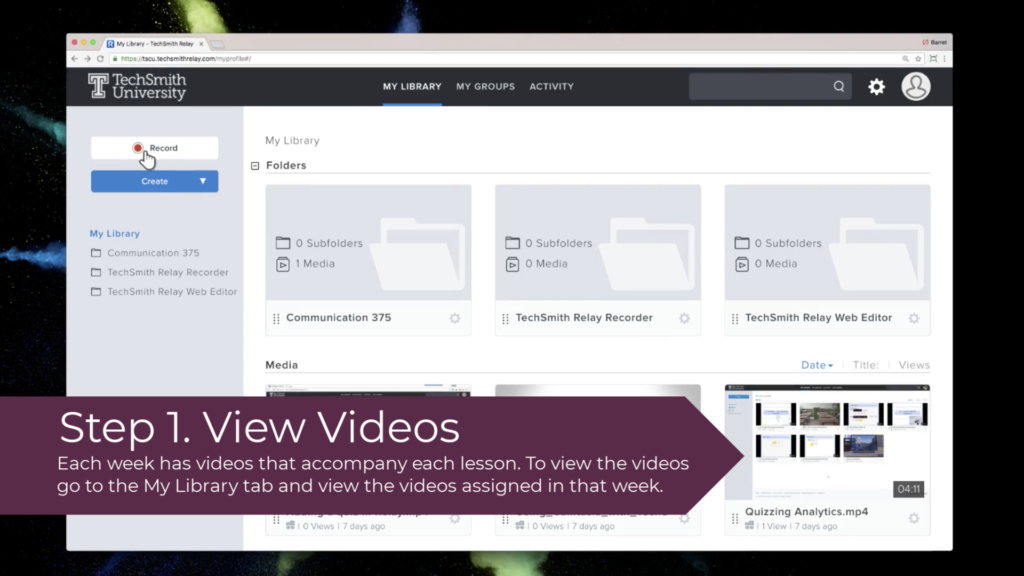Open TechSmith Relay Web Editor in the sidebar

172,292
